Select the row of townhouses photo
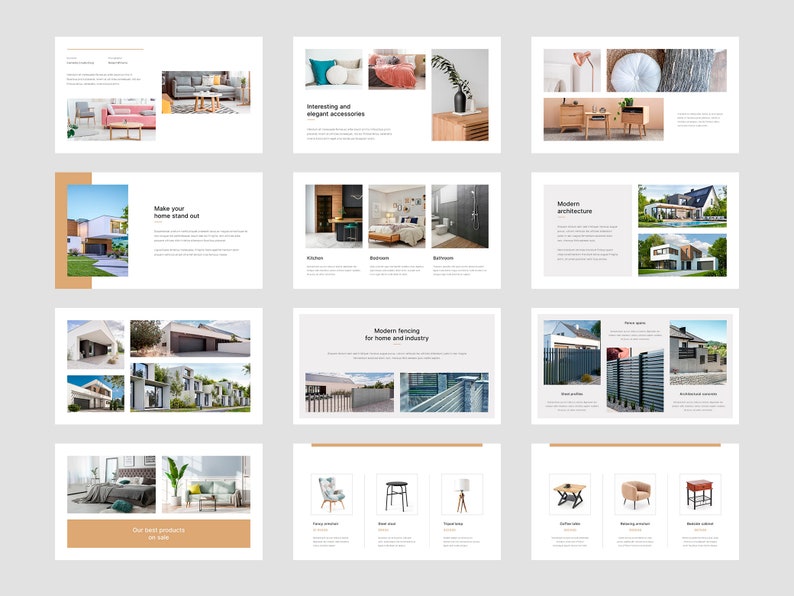794x596 pixels. pos(190,387)
